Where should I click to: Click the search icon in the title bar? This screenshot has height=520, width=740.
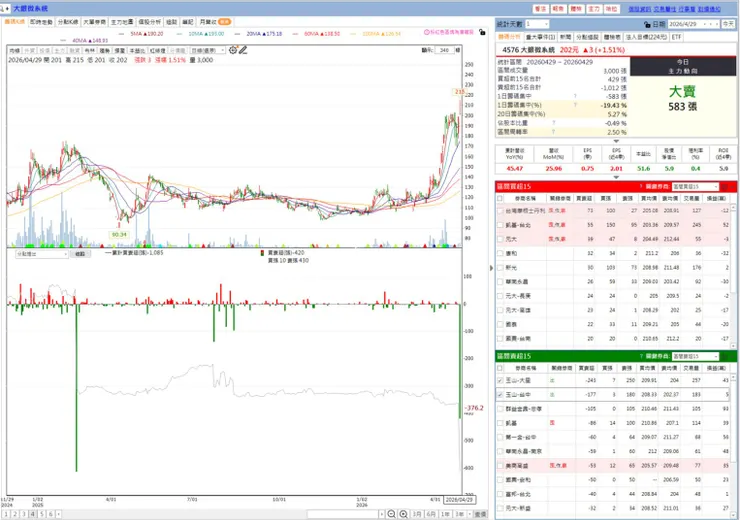tap(2, 8)
